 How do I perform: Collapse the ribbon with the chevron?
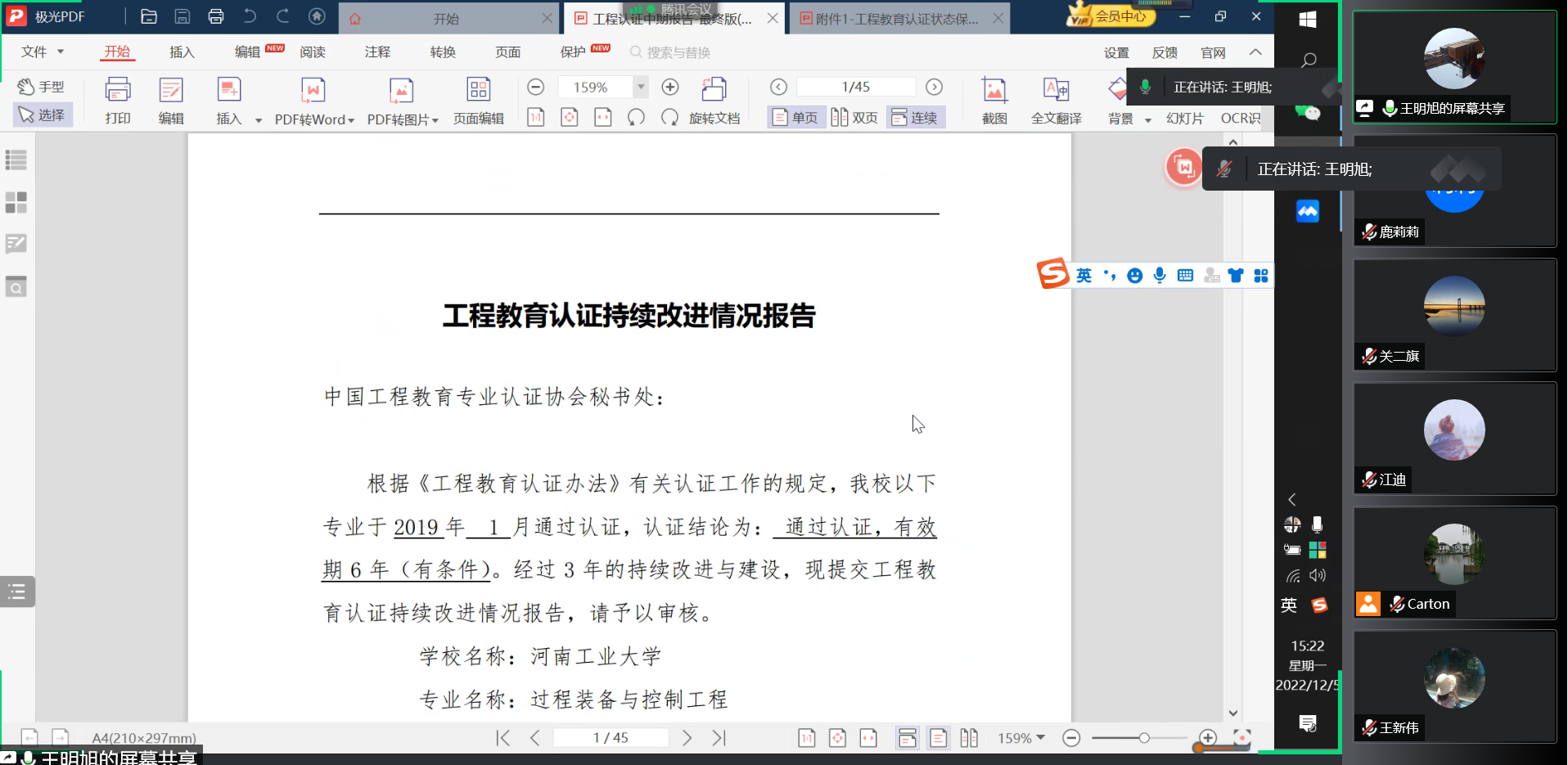[x=1255, y=52]
